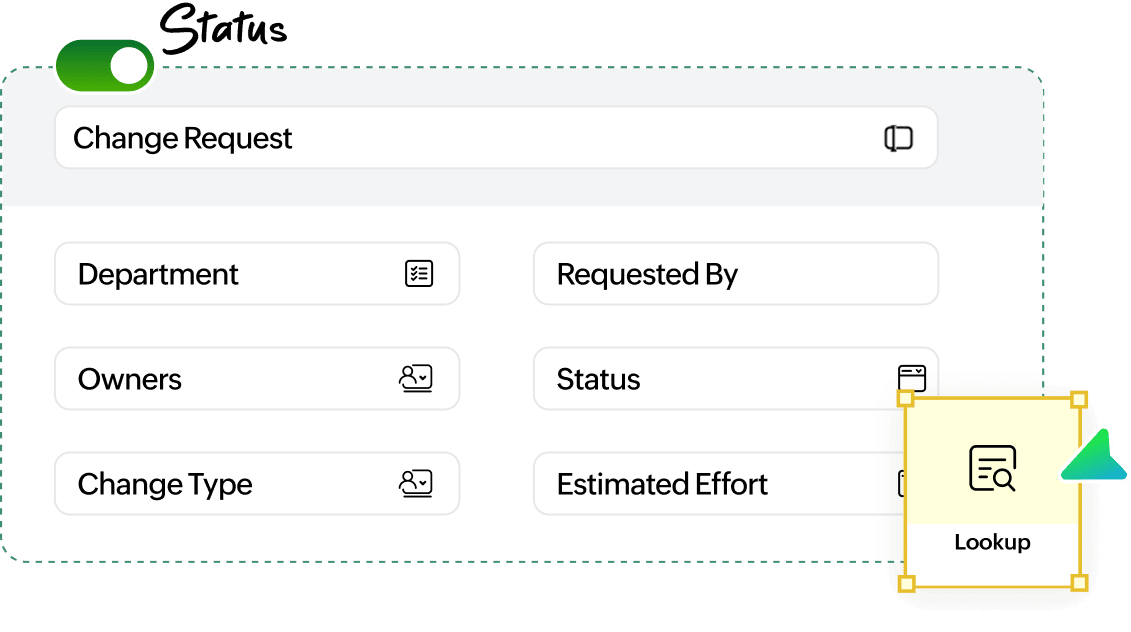Image resolution: width=1131 pixels, height=632 pixels.
Task: Select the Requested By field
Action: pyautogui.click(x=735, y=274)
